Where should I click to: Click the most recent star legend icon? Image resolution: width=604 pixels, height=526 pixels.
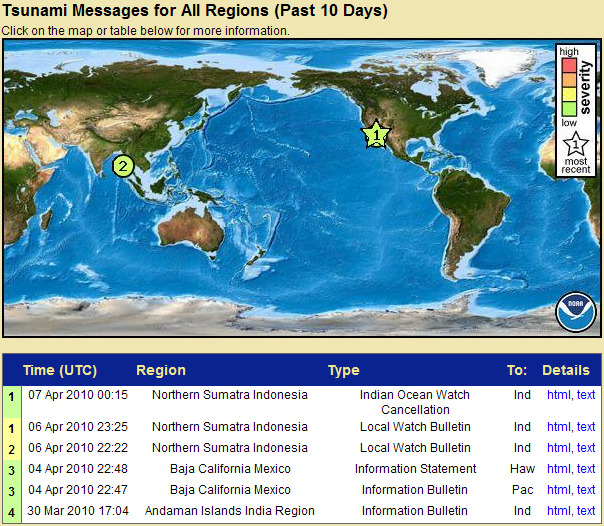575,143
